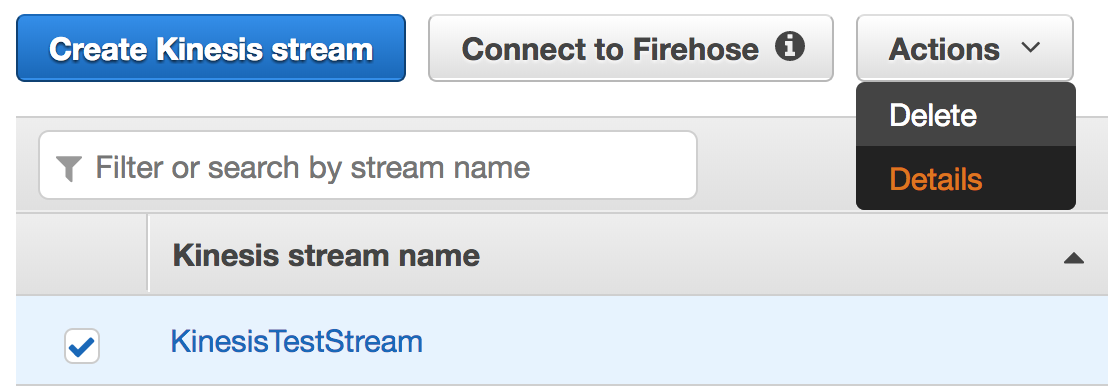Open the Actions dropdown menu
Screen dimensions: 1108x388
pyautogui.click(x=965, y=48)
